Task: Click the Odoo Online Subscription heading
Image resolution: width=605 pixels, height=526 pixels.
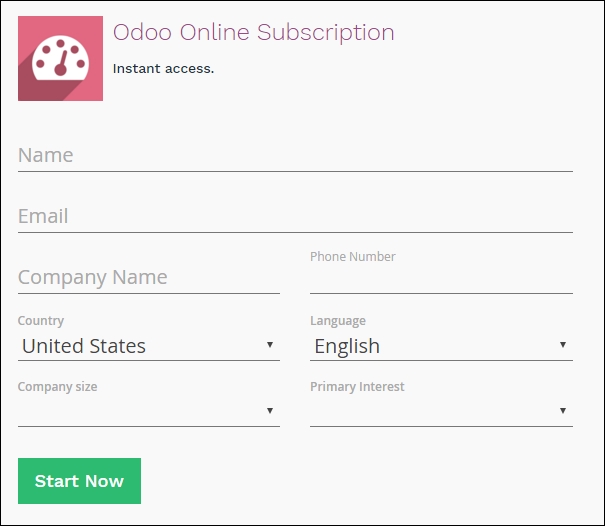Action: tap(253, 32)
